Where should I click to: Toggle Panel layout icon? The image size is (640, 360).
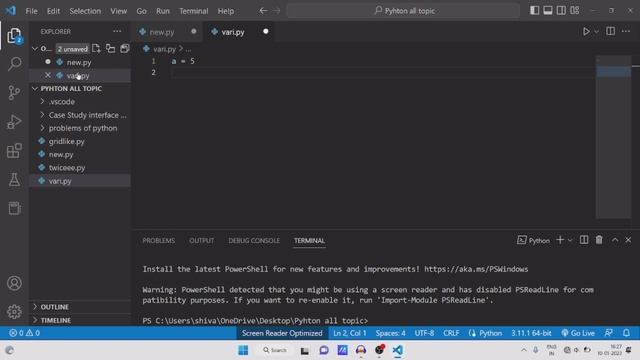pyautogui.click(x=548, y=11)
